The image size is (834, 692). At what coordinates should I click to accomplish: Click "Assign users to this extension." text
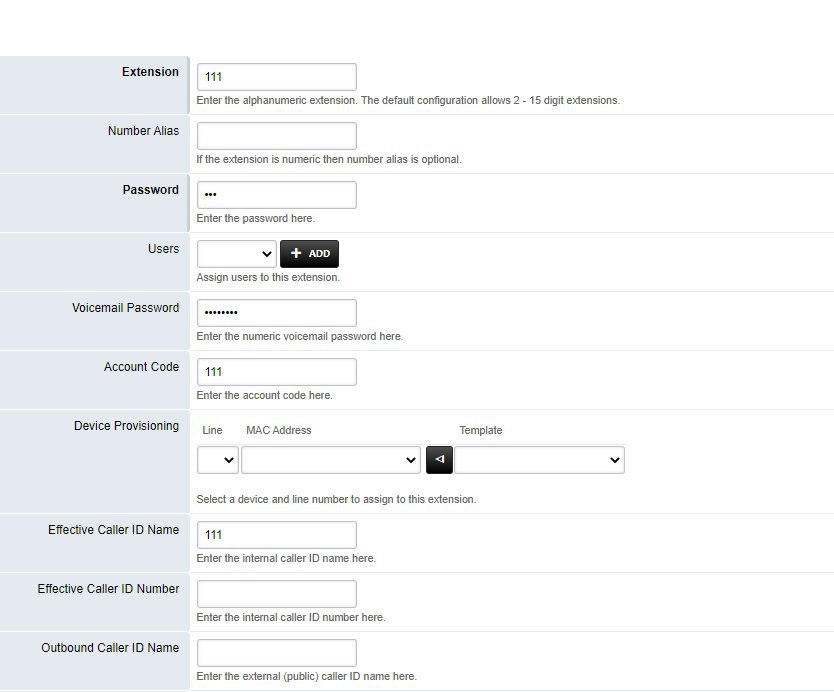click(x=268, y=278)
